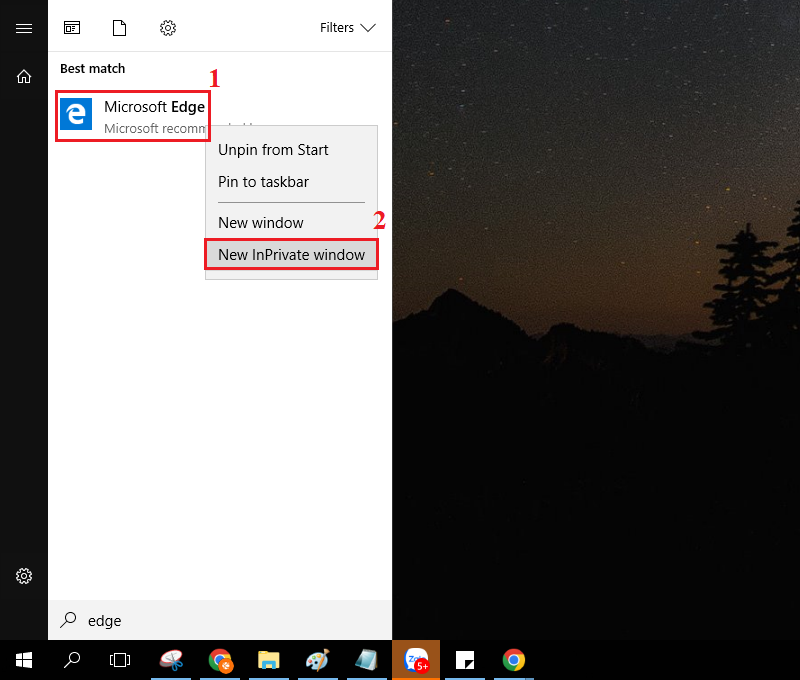Filter results by Documents icon

(120, 28)
